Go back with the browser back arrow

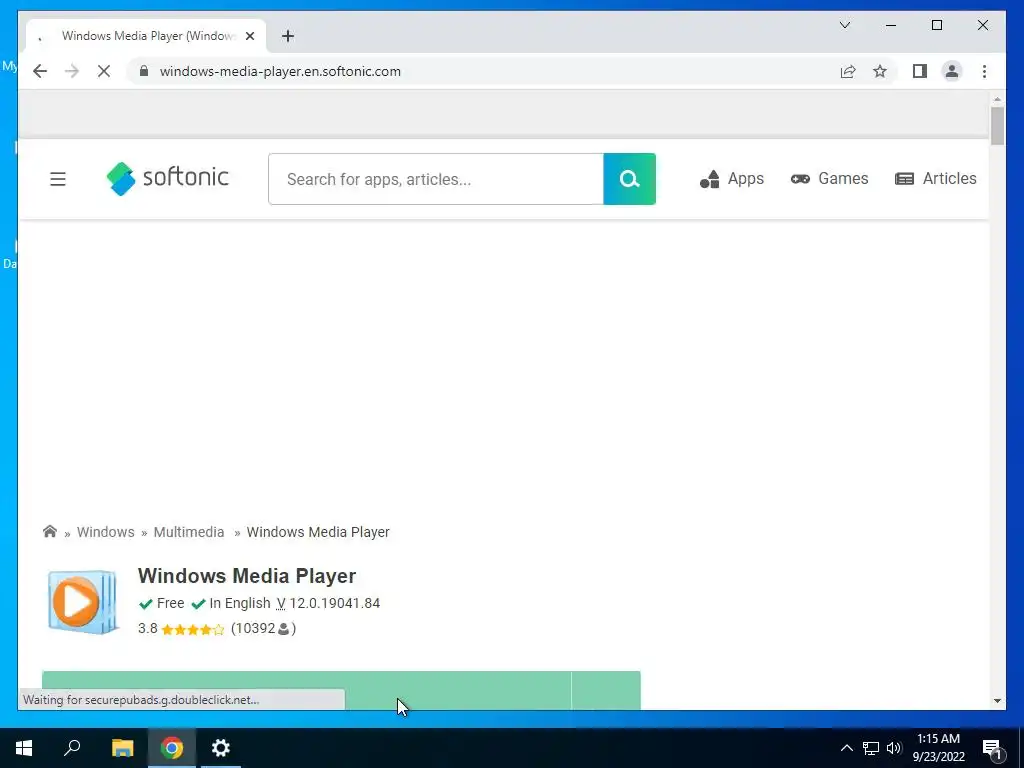(x=40, y=71)
